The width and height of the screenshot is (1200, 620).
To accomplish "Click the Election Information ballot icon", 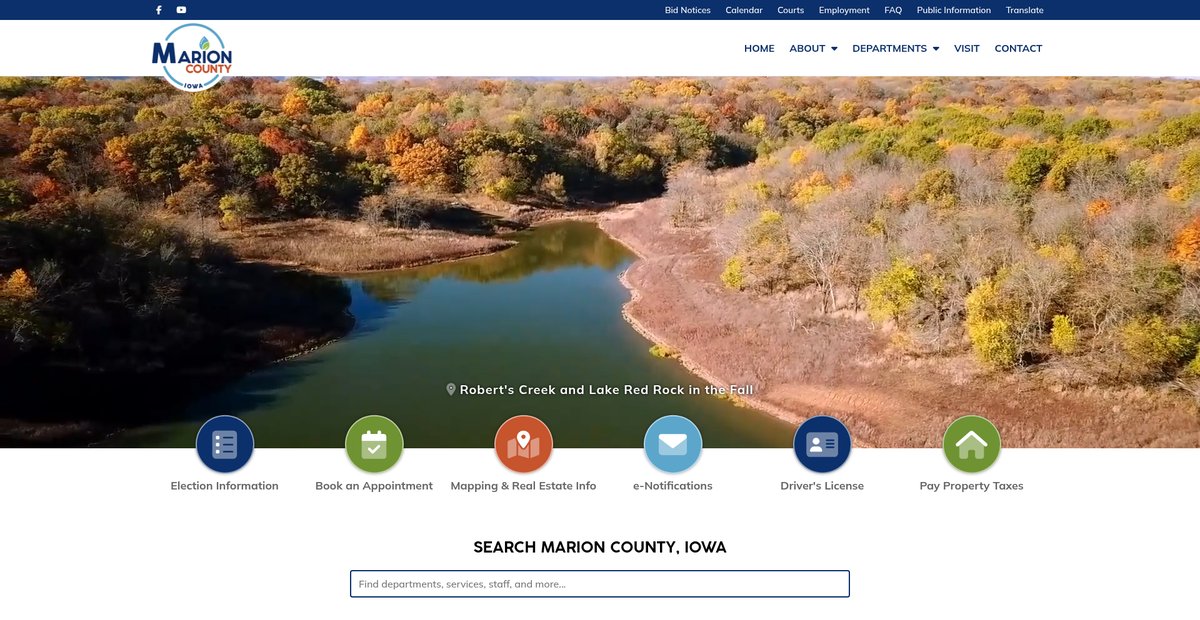I will (x=225, y=444).
